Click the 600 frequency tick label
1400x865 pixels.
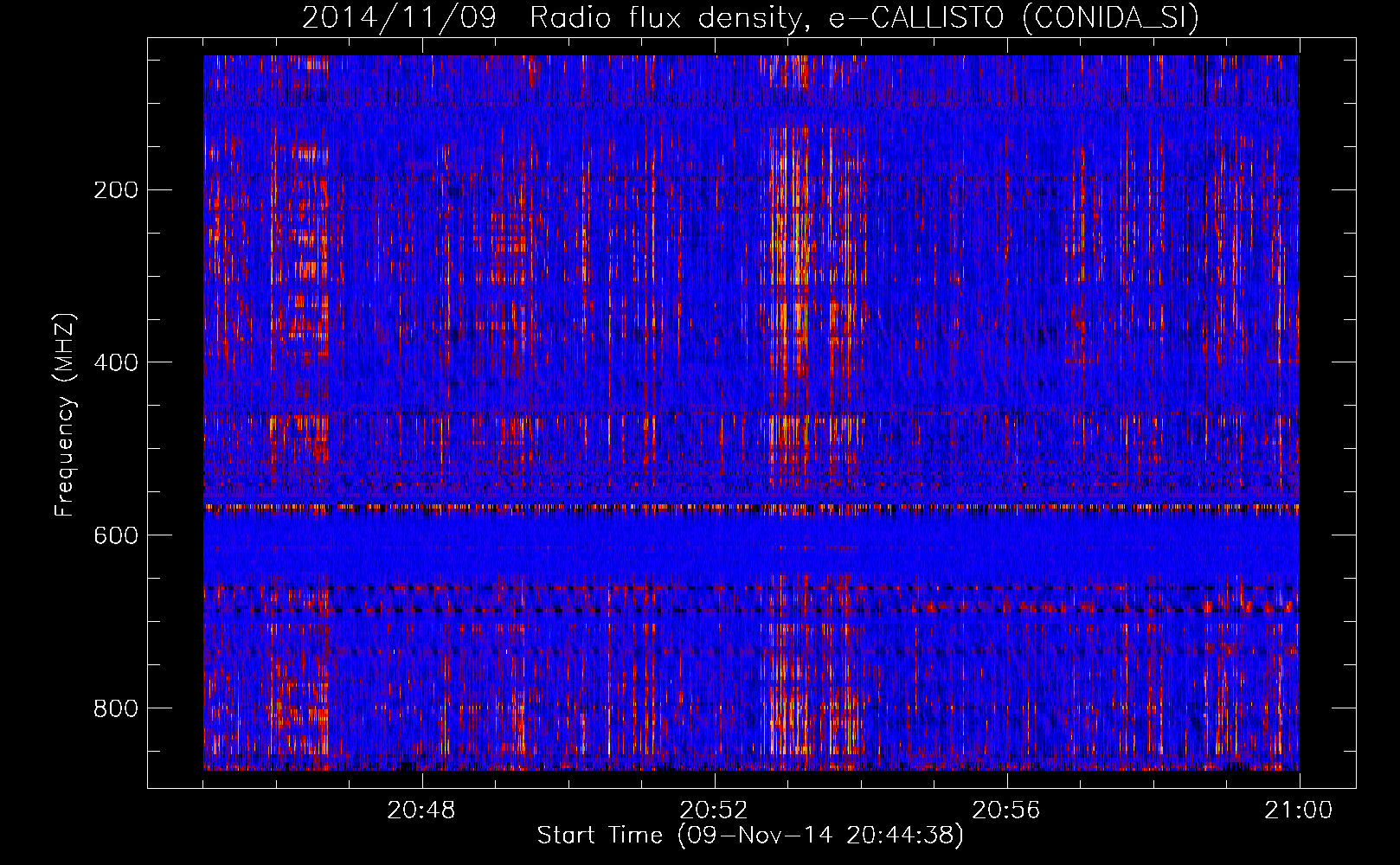tap(116, 535)
